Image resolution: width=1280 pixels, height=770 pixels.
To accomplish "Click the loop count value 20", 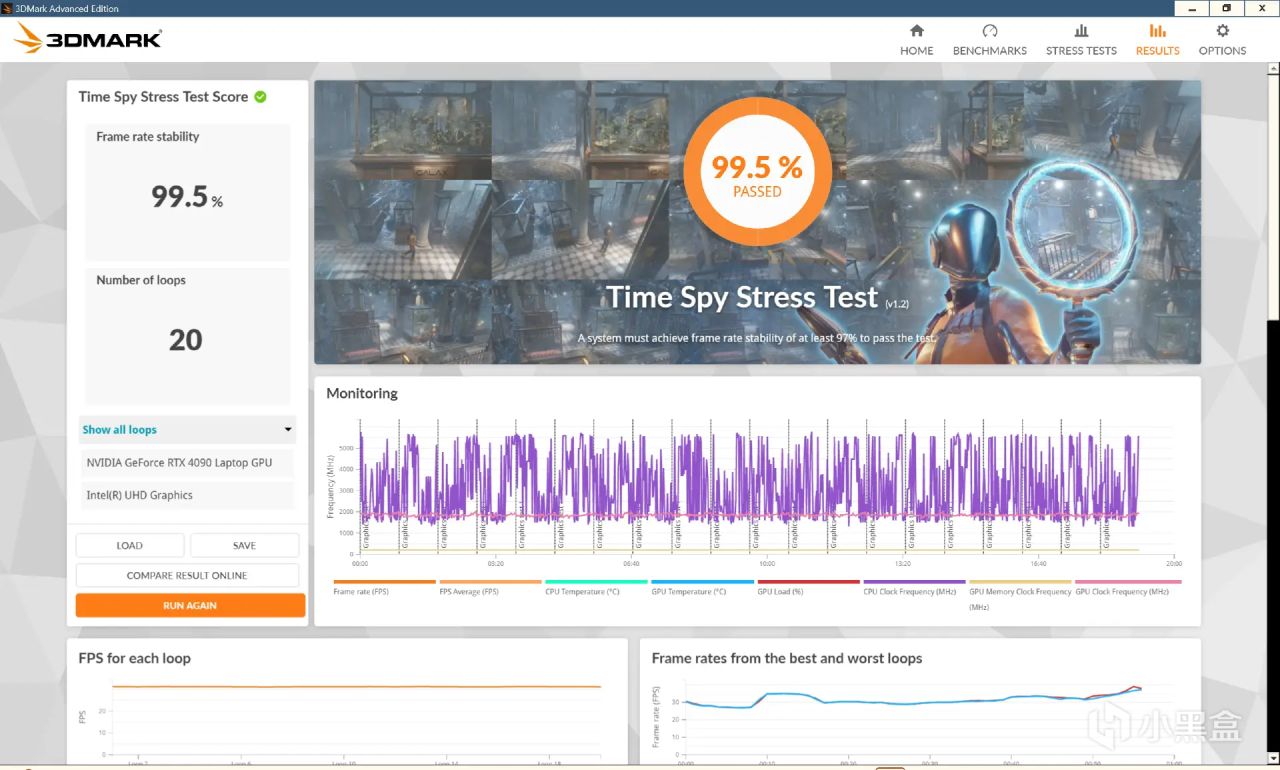I will coord(186,340).
